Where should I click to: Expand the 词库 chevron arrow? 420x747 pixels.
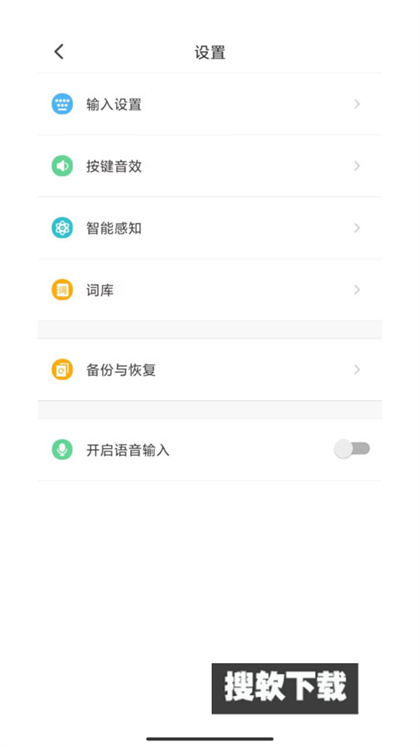click(357, 290)
